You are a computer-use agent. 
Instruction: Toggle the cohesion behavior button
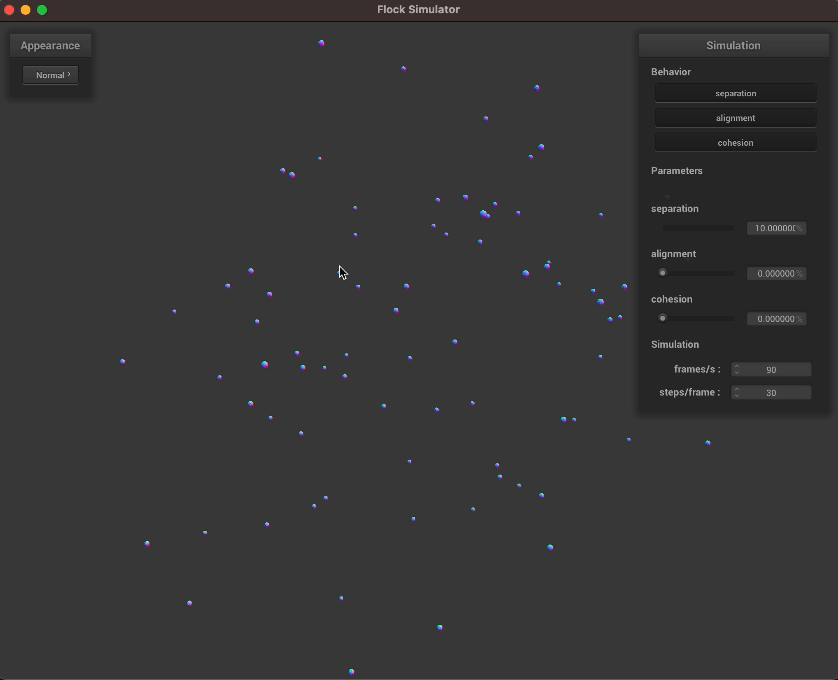click(735, 143)
